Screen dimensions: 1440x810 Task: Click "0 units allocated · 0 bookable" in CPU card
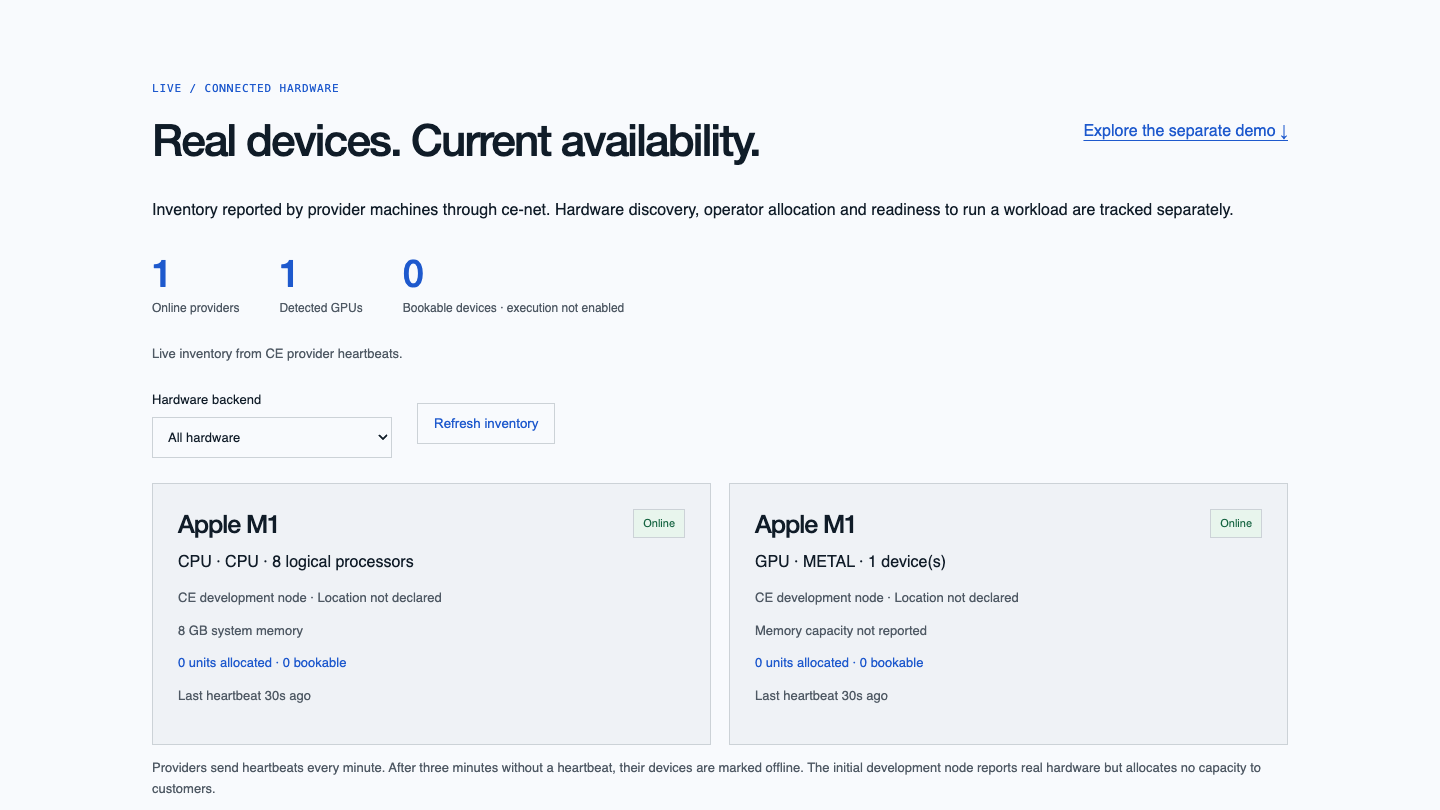(262, 663)
